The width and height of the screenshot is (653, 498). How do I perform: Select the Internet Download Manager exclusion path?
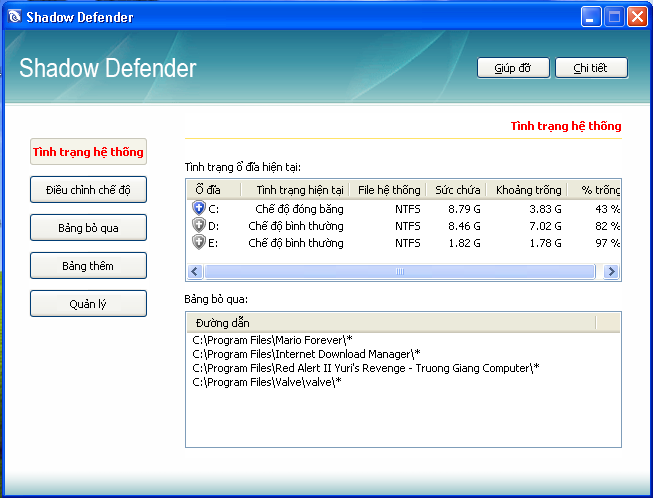tap(307, 354)
